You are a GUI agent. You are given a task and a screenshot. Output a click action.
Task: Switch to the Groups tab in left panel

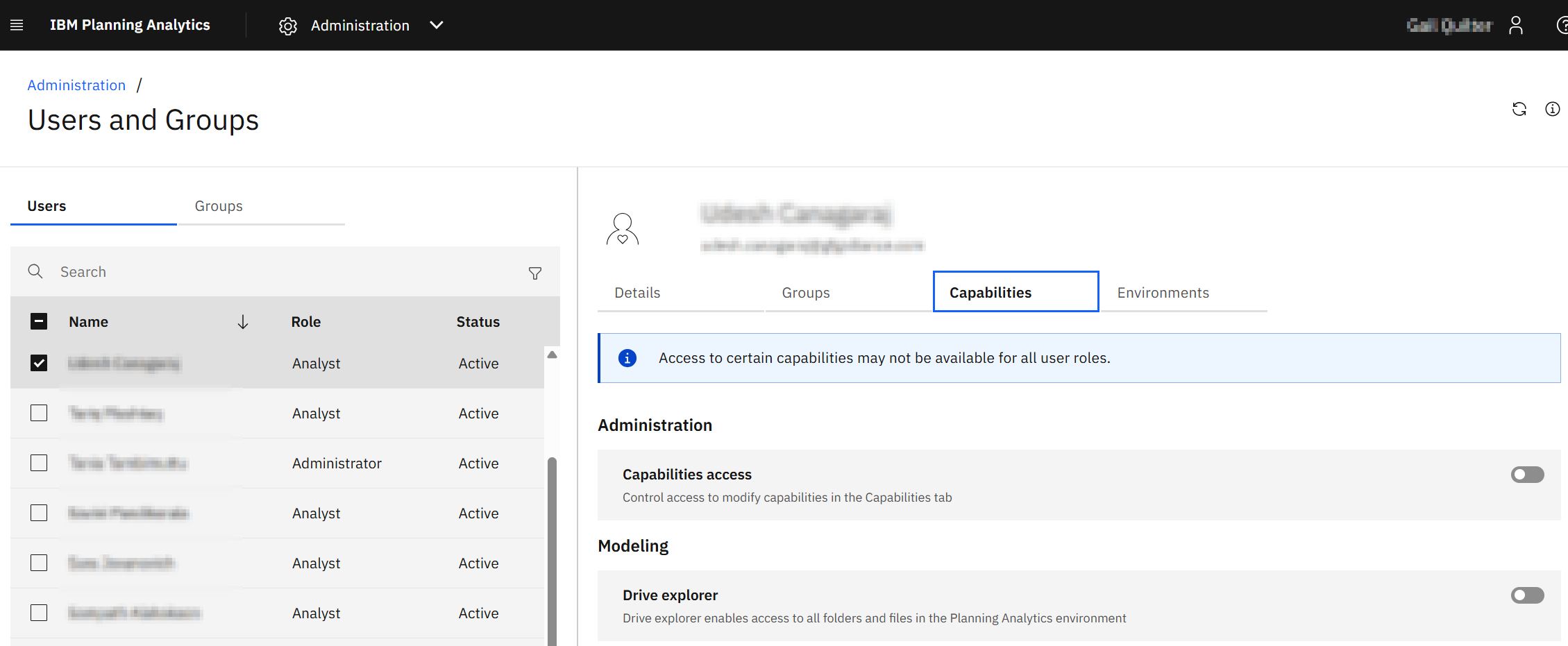(219, 206)
